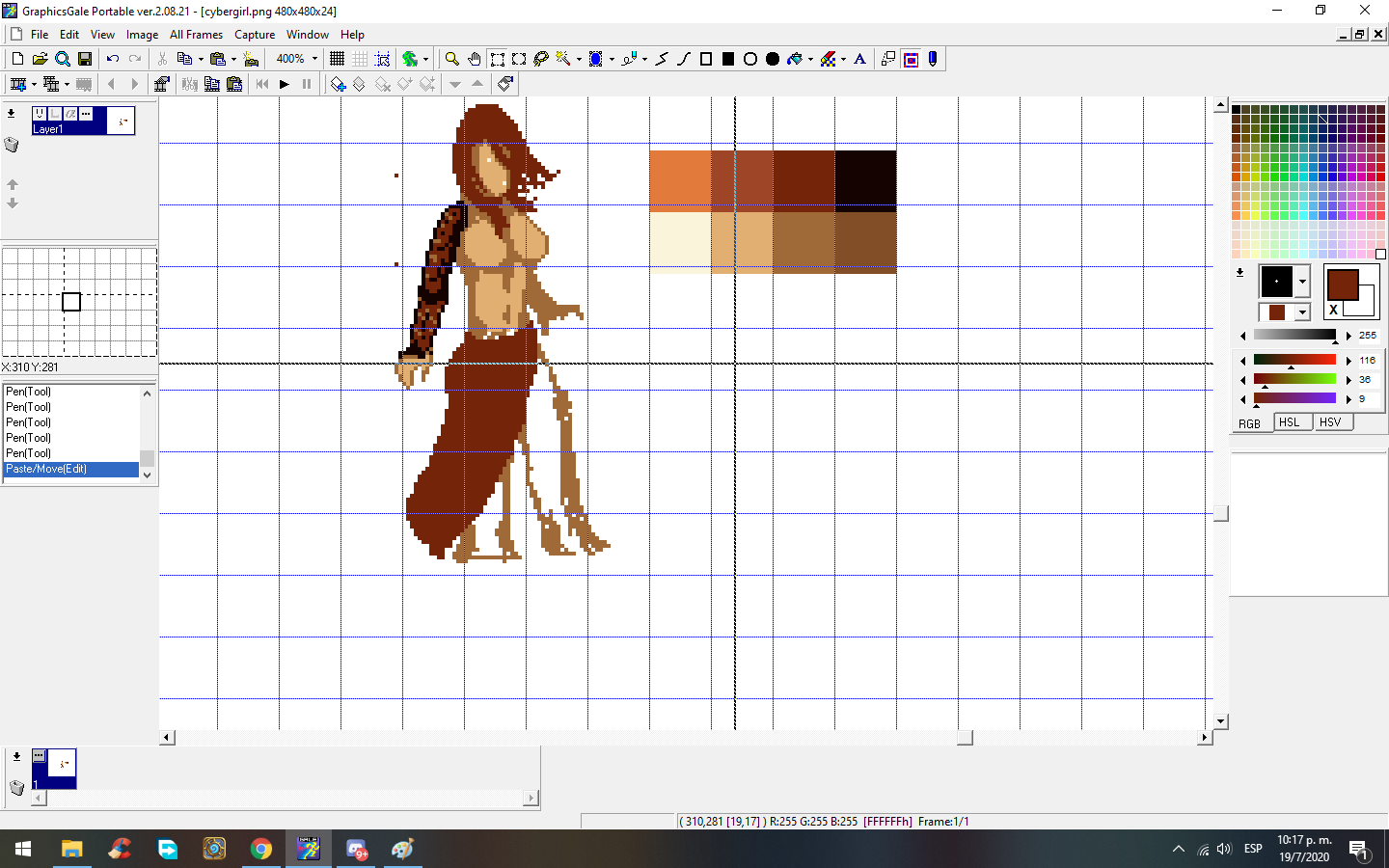Toggle the custom secondary grid

click(359, 59)
